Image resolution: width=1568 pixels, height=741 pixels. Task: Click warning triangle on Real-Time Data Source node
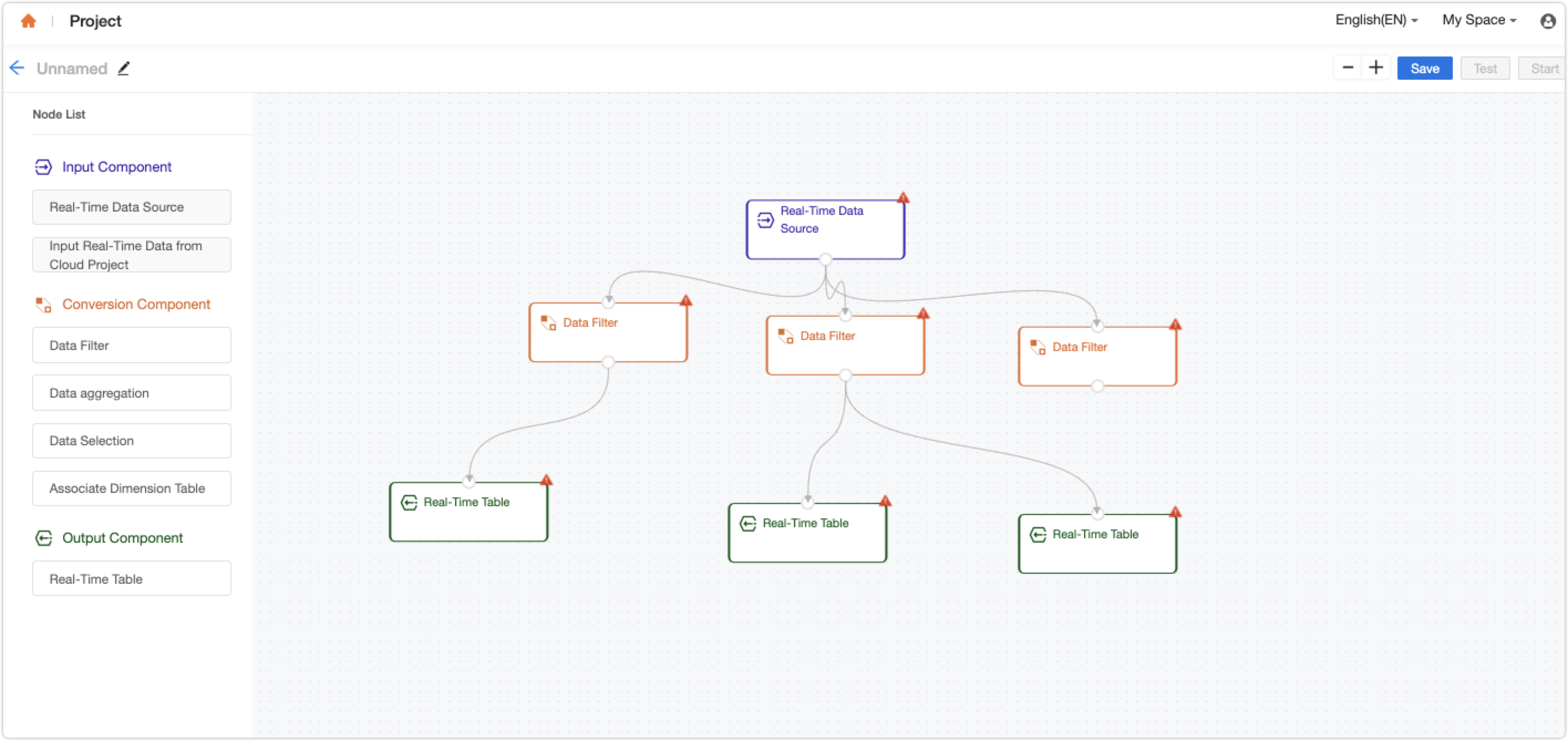pyautogui.click(x=904, y=197)
